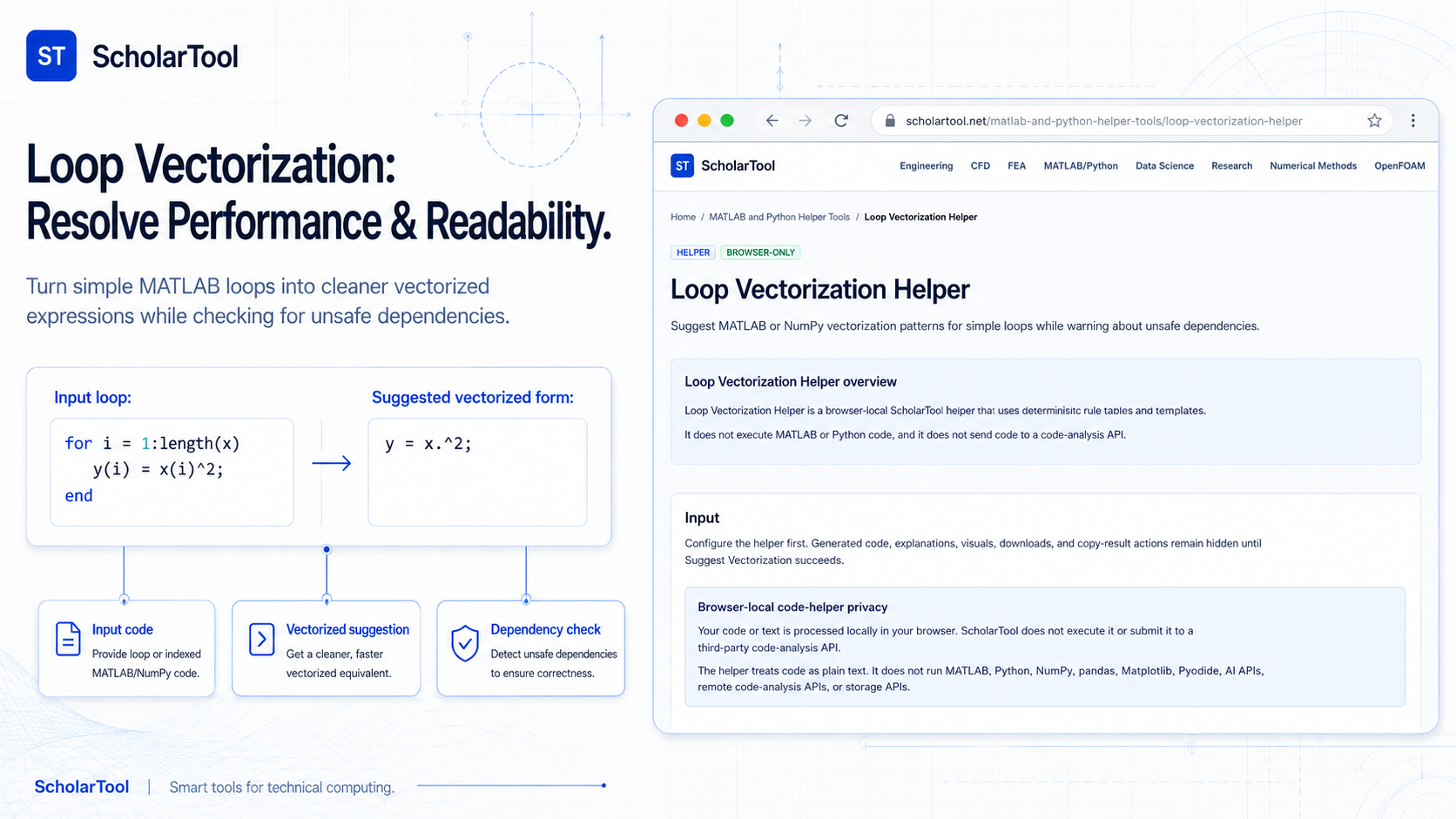1456x819 pixels.
Task: Open the CFD nav menu item
Action: coord(981,166)
